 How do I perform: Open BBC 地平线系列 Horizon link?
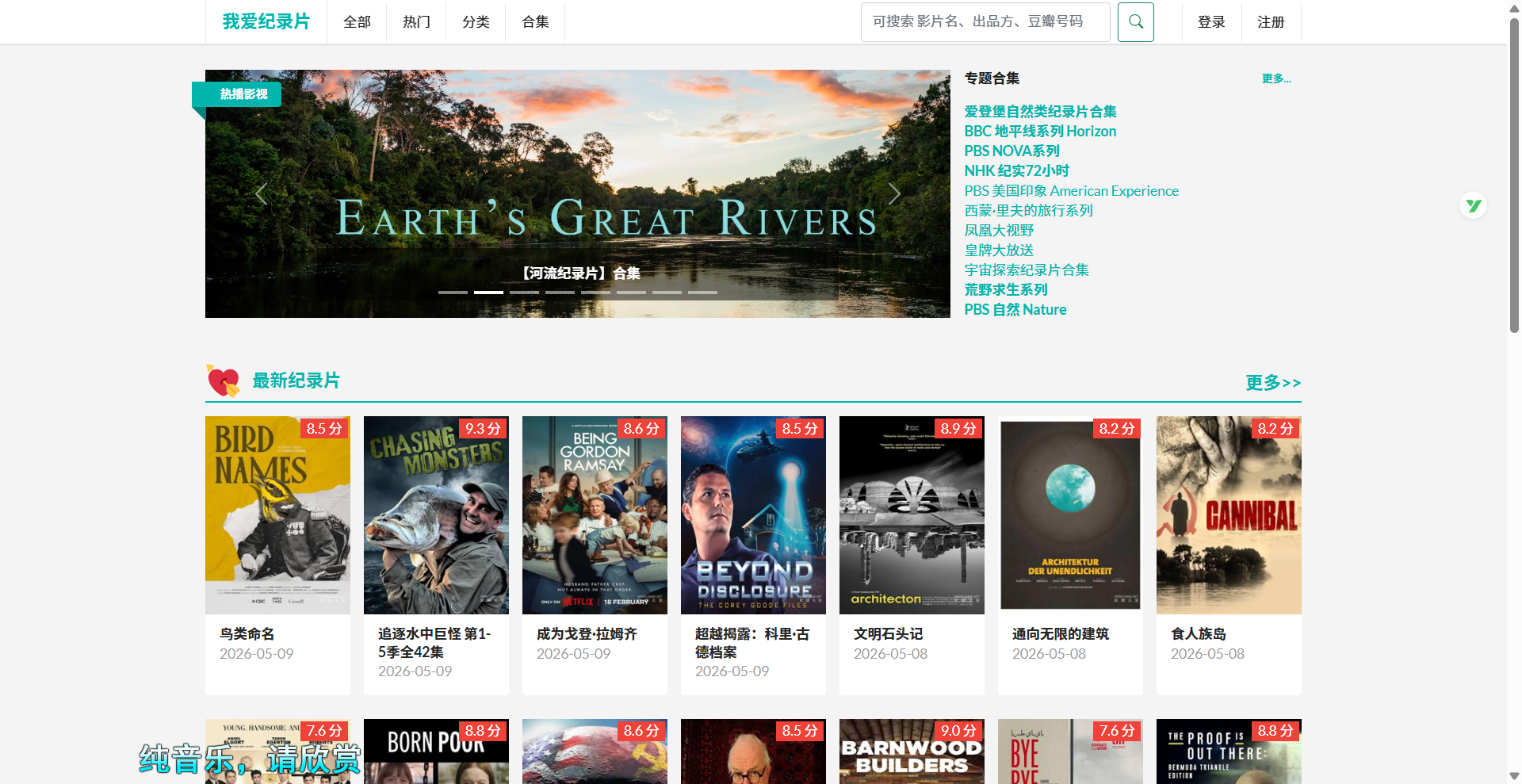[x=1040, y=132]
